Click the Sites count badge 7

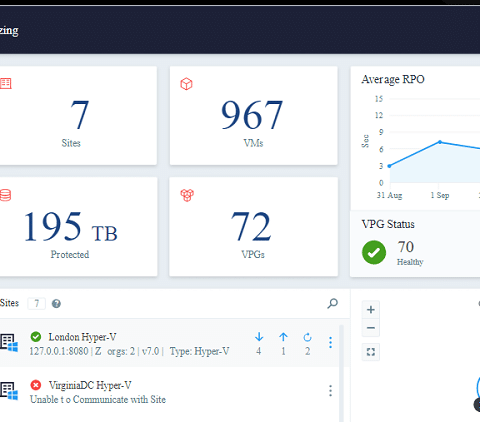(37, 304)
